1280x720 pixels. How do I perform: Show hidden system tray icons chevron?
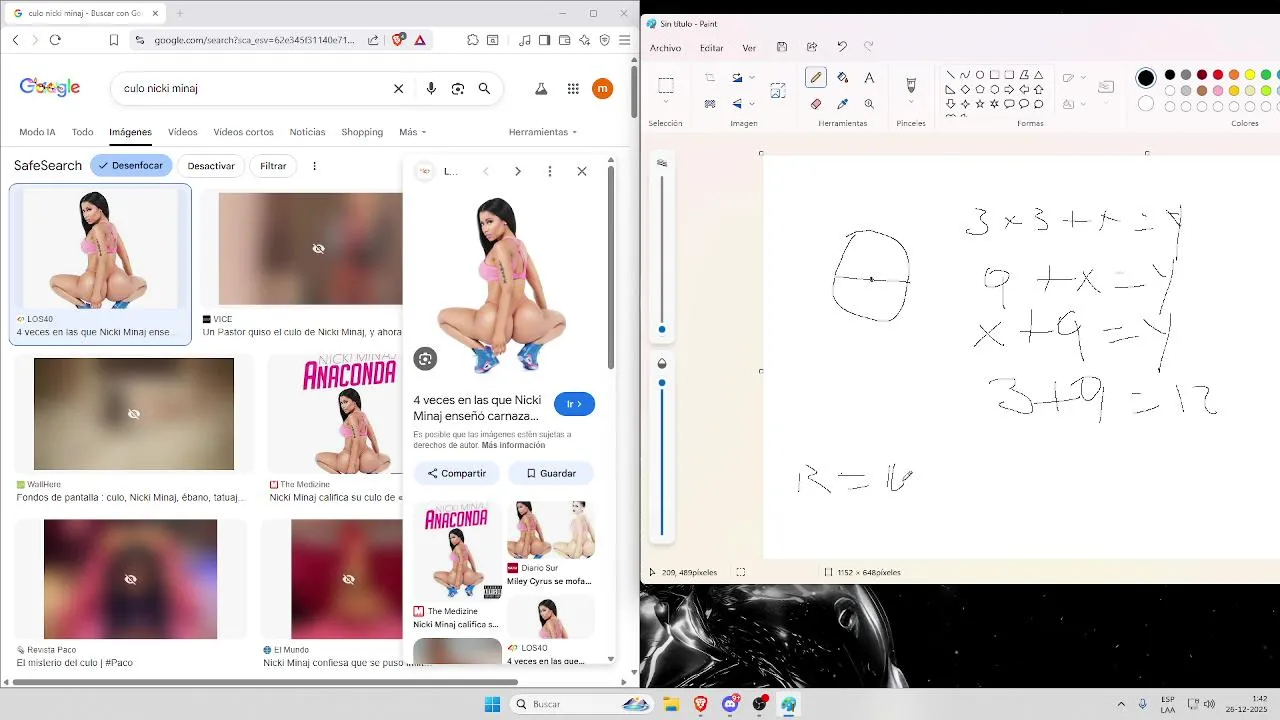point(1121,704)
